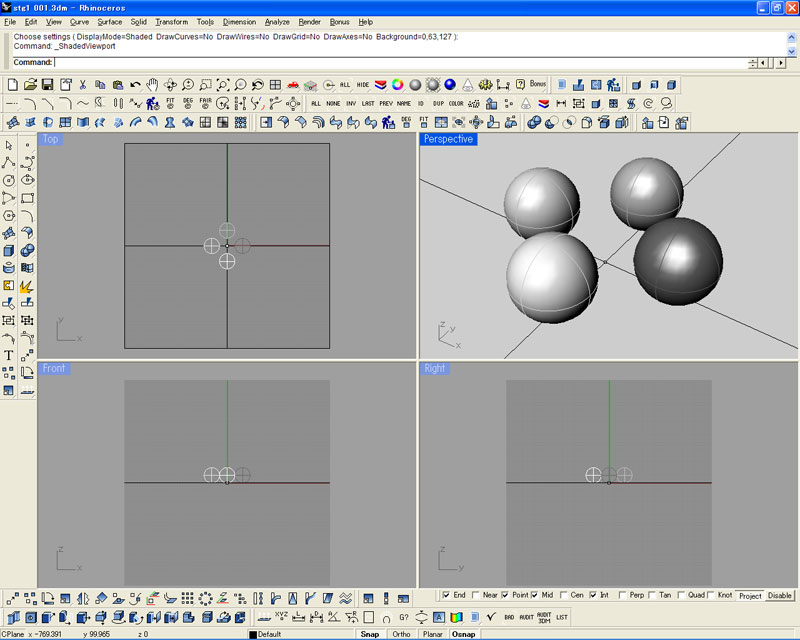
Task: Open the Analyze menu
Action: 277,21
